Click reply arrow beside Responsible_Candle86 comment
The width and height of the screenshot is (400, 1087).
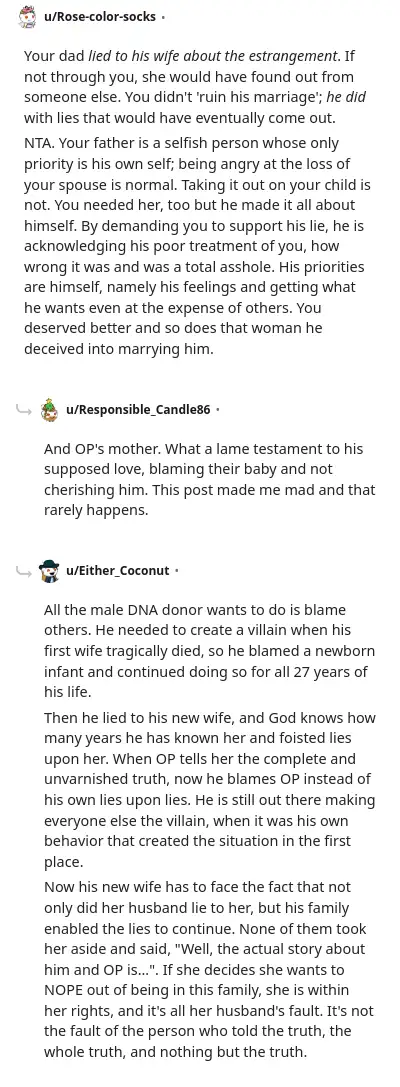coord(24,410)
